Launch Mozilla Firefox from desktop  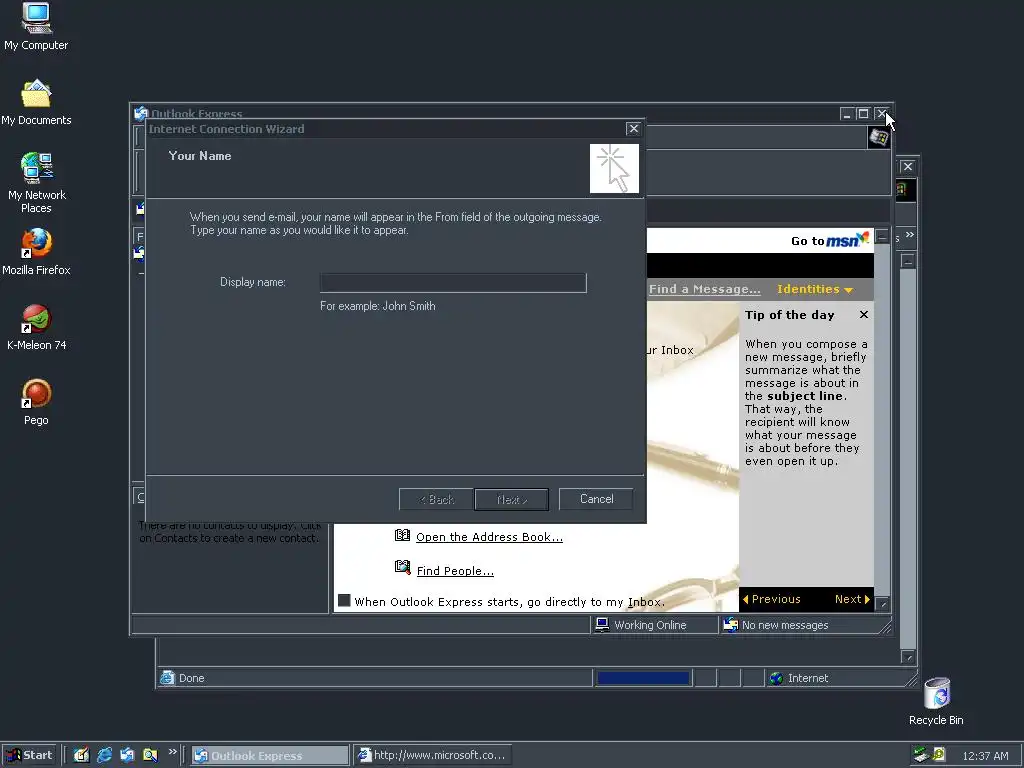coord(36,252)
